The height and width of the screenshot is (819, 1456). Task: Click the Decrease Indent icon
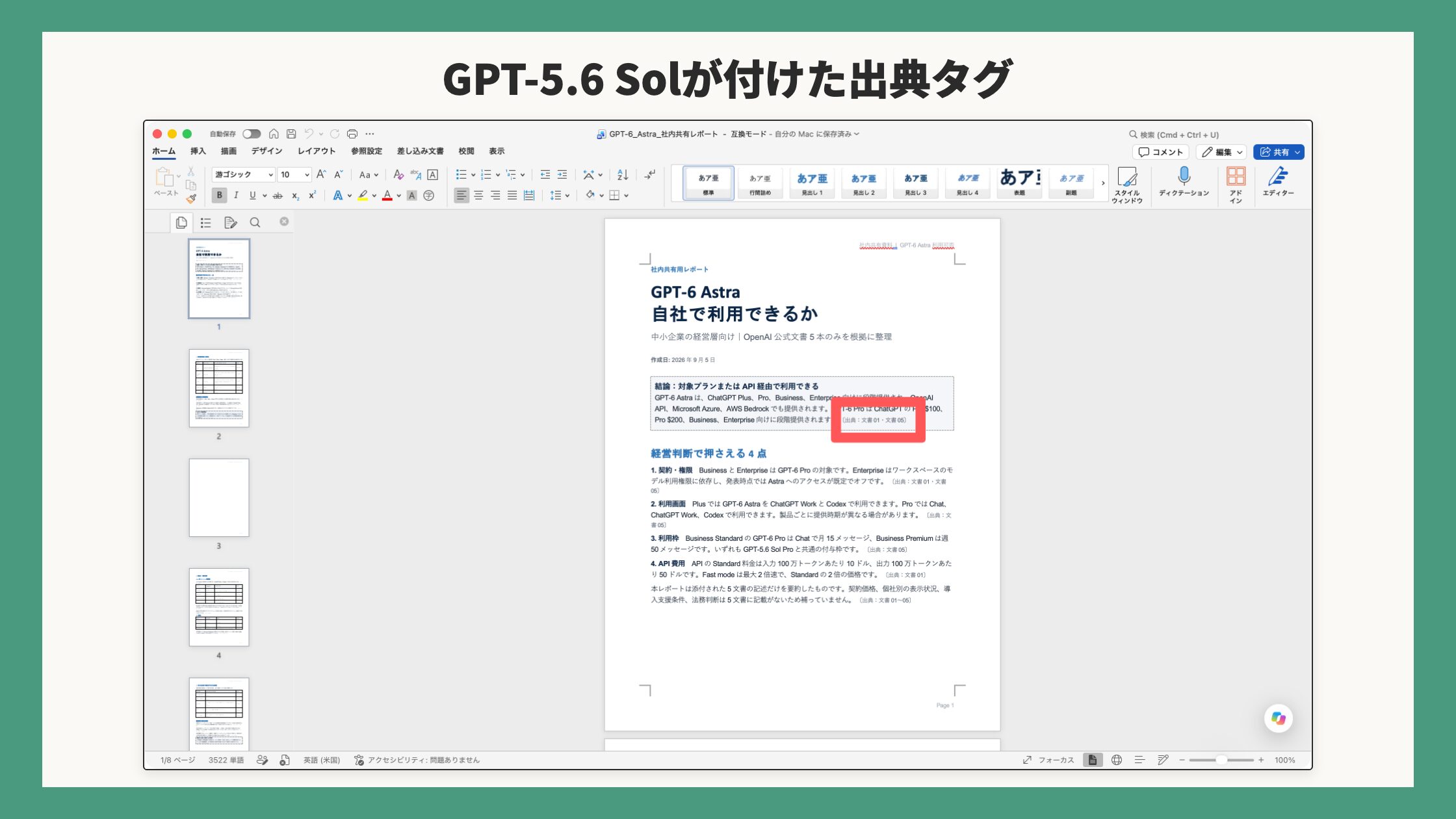545,174
